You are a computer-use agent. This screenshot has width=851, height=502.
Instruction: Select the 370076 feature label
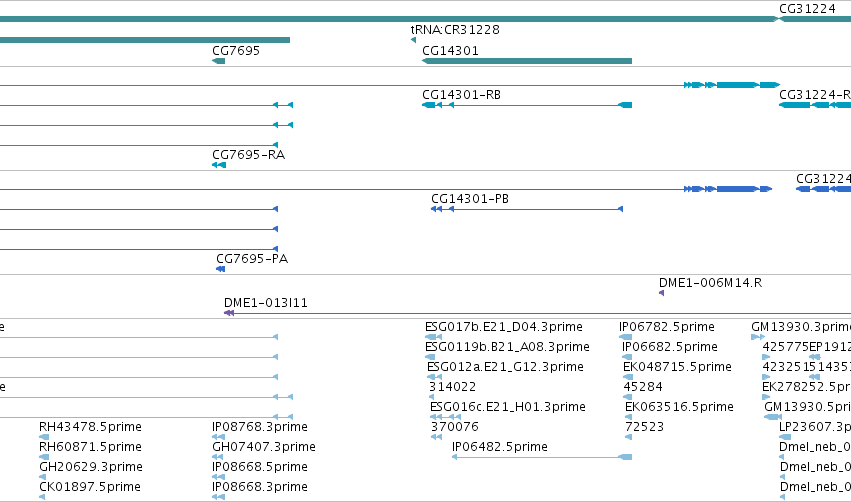(455, 427)
